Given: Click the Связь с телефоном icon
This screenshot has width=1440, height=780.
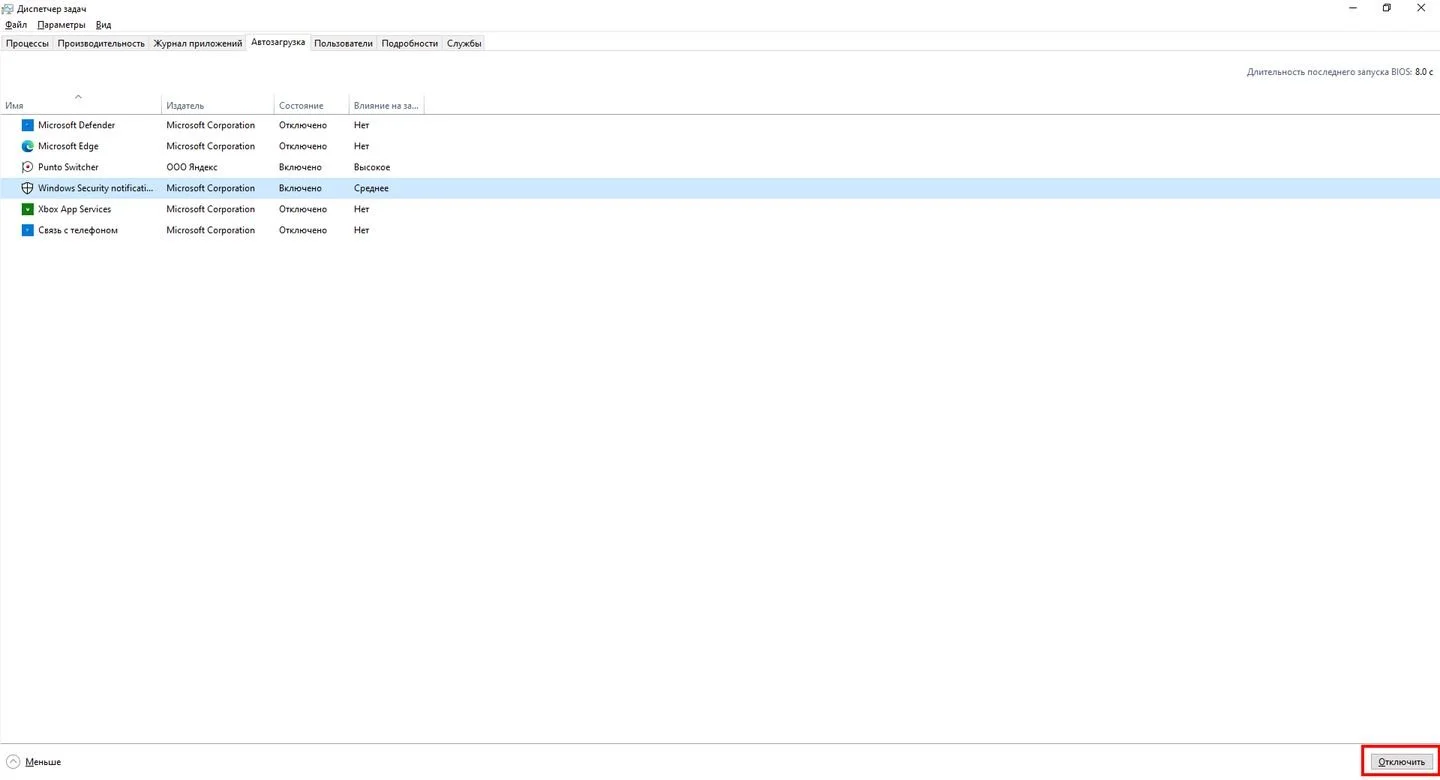Looking at the screenshot, I should [x=27, y=230].
